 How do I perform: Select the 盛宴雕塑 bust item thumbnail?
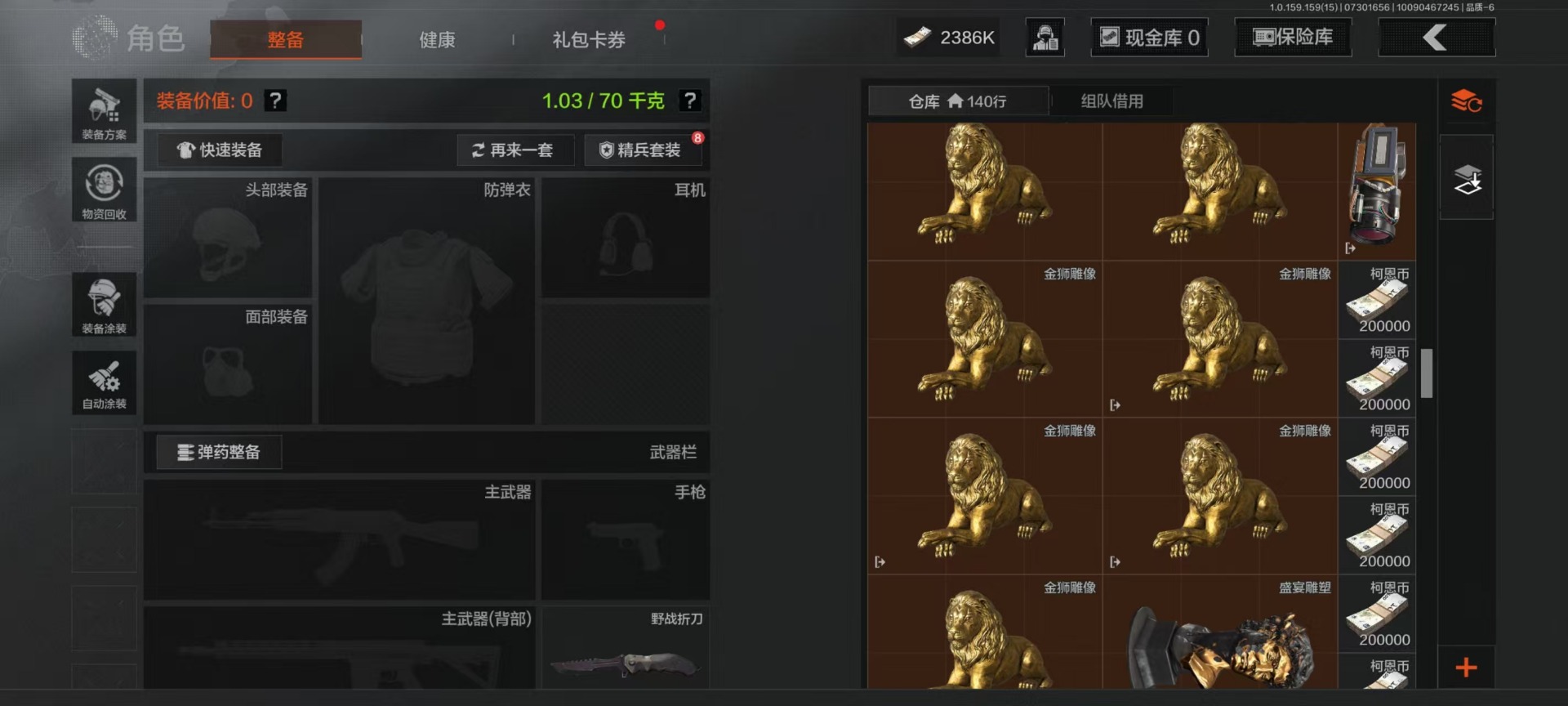[x=1220, y=632]
